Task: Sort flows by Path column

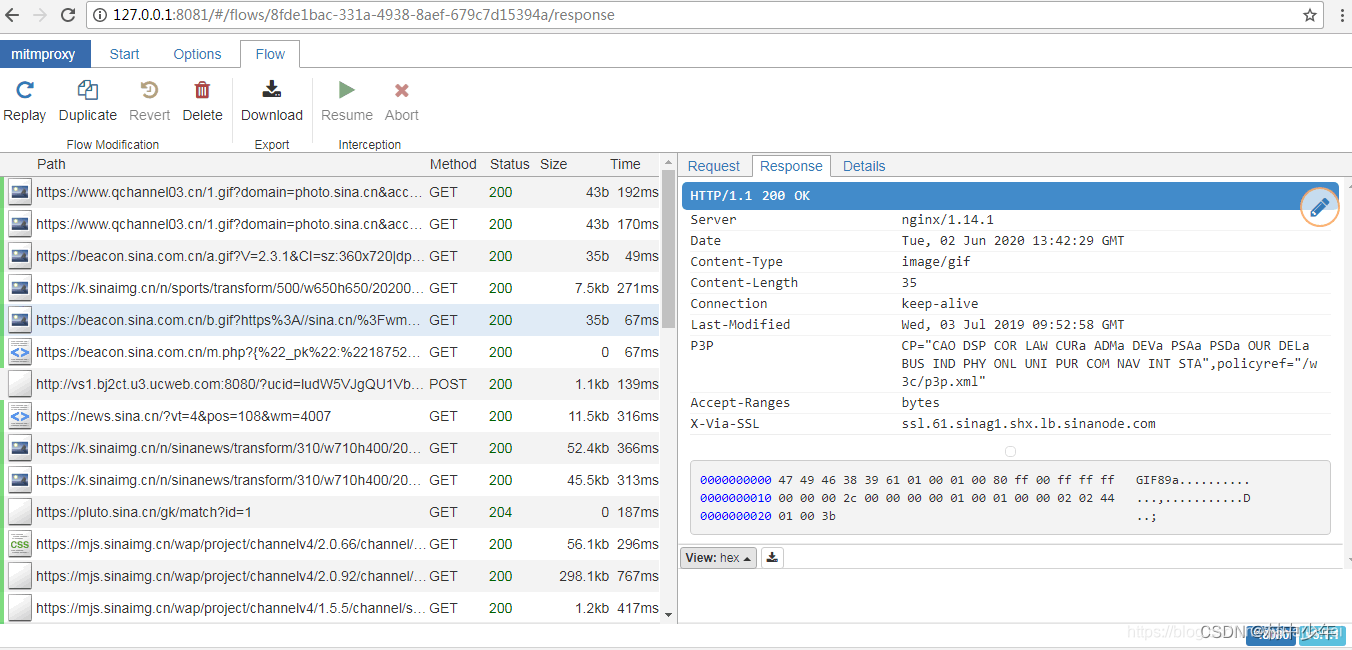Action: click(x=51, y=164)
